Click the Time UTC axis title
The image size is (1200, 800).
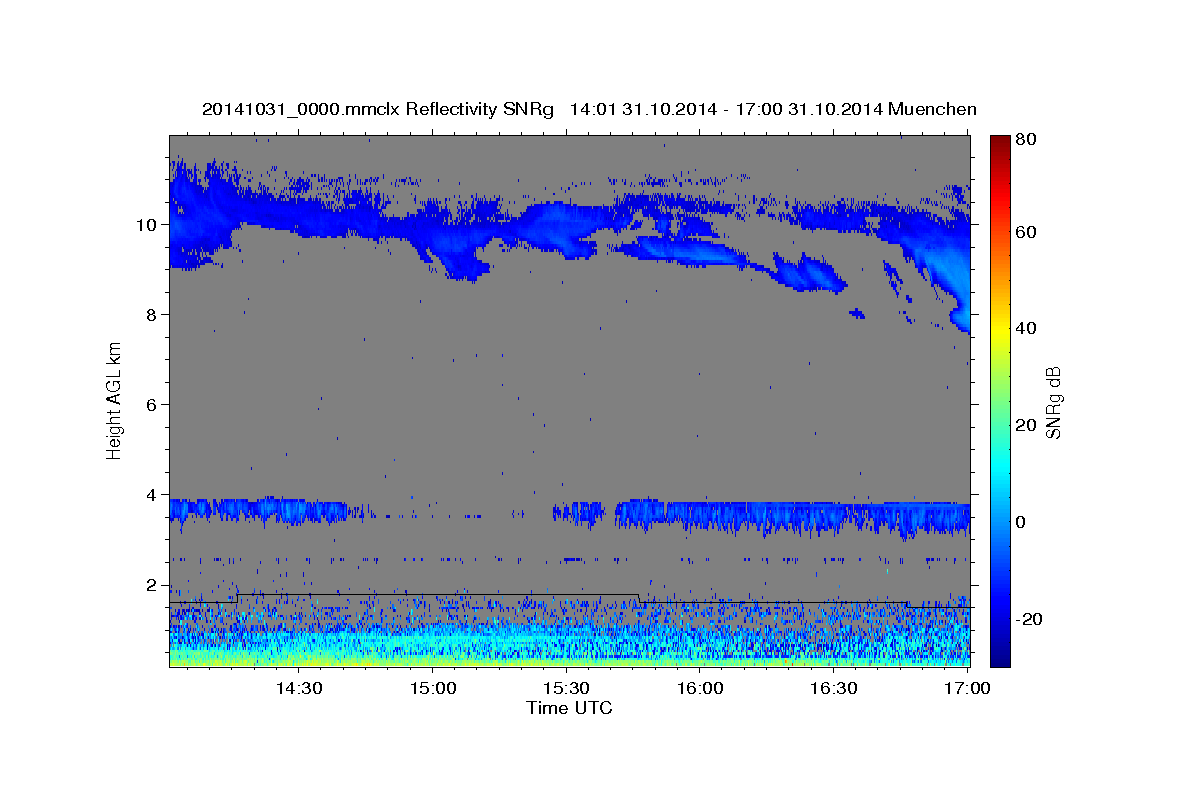569,708
